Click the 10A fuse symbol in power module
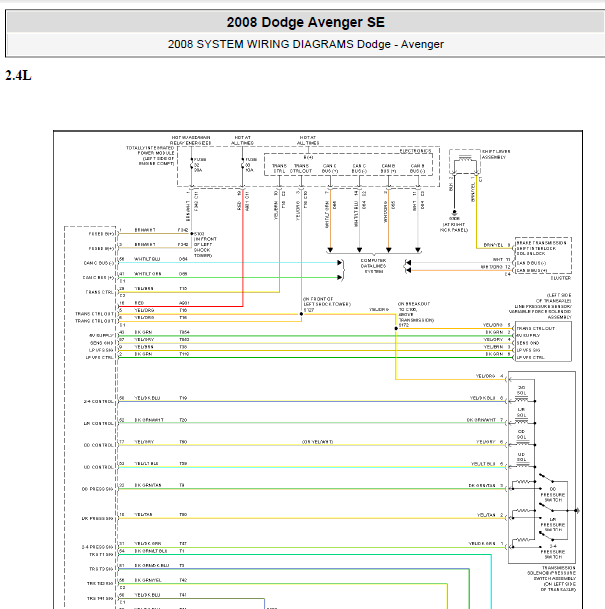Image resolution: width=605 pixels, height=609 pixels. pos(243,165)
